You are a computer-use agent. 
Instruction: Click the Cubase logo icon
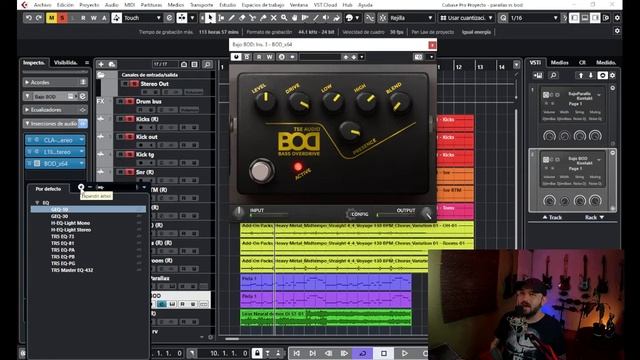click(24, 5)
